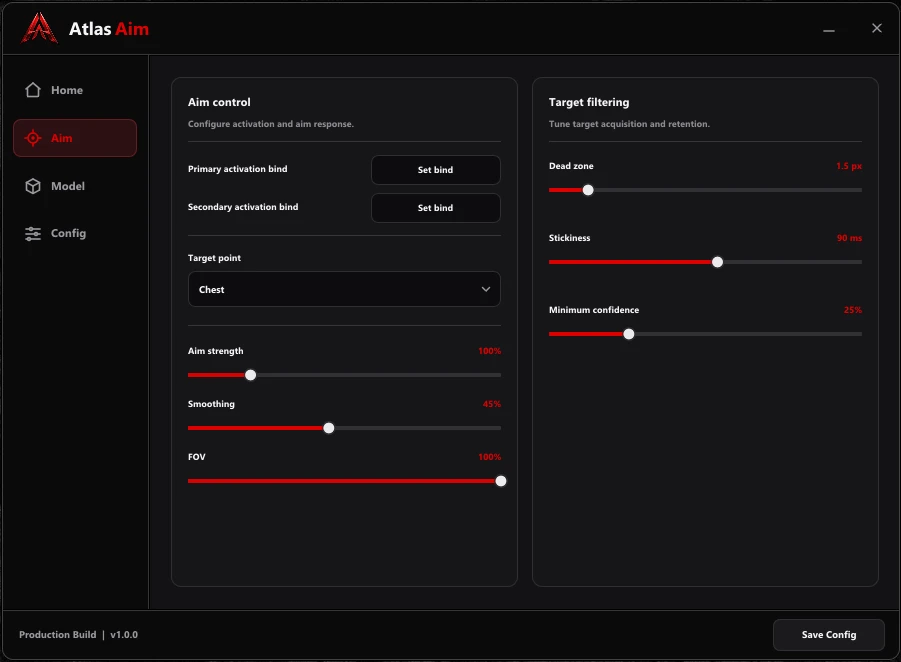Click the 'Target point' label

coord(214,258)
